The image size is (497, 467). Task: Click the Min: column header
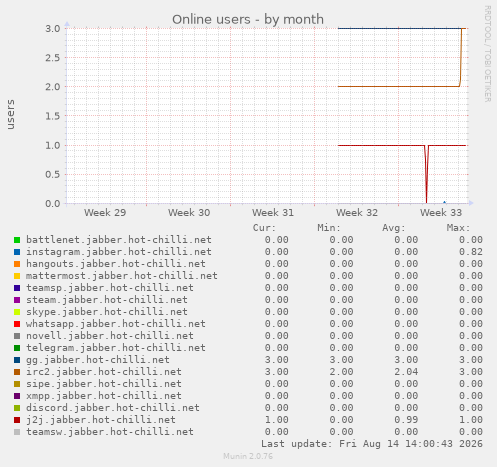(329, 228)
